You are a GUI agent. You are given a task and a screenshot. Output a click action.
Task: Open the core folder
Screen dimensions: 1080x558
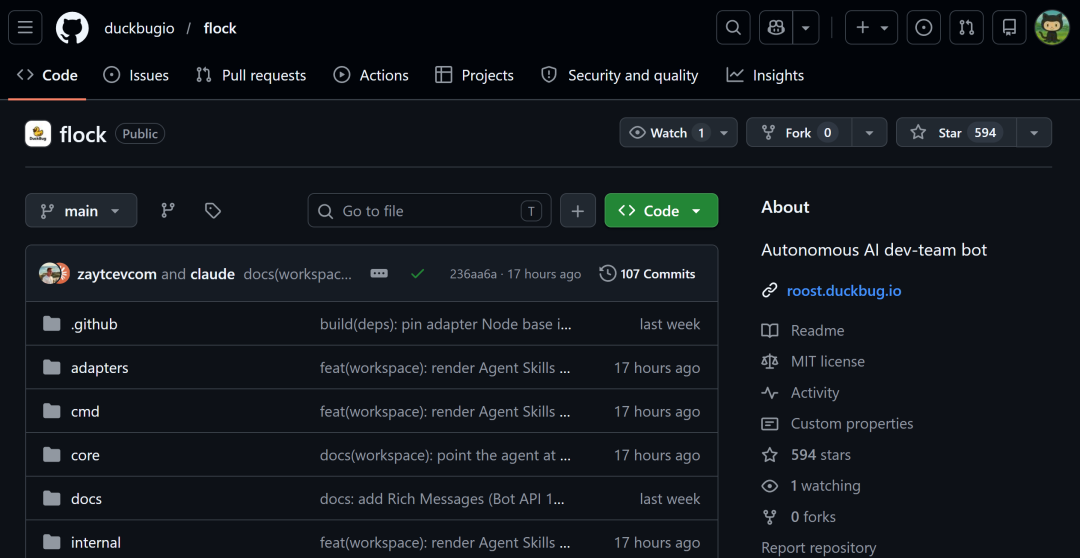(x=85, y=455)
